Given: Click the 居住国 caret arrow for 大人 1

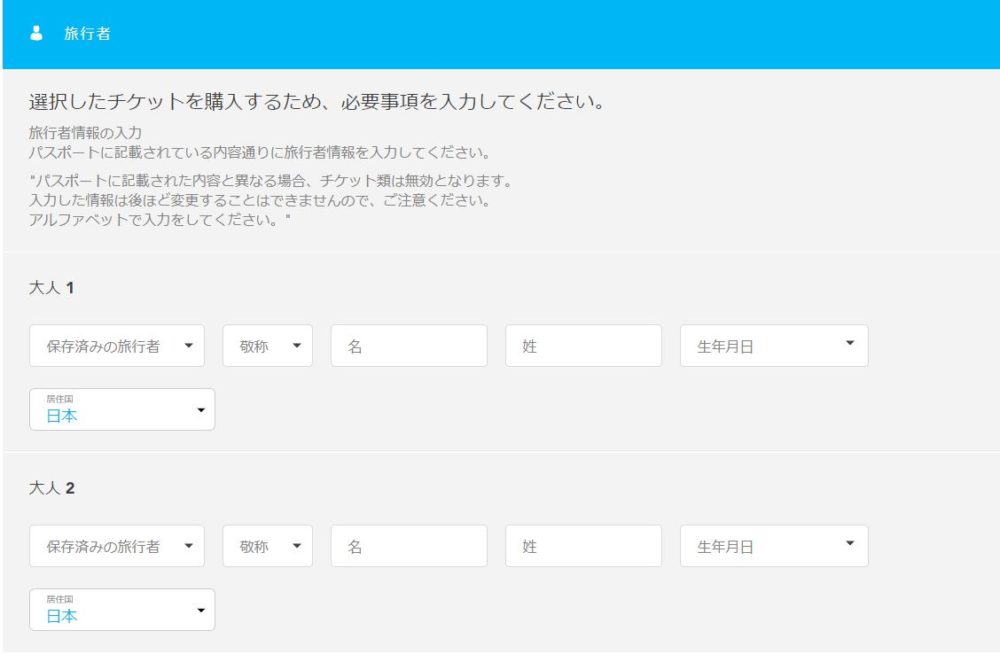Looking at the screenshot, I should point(201,410).
